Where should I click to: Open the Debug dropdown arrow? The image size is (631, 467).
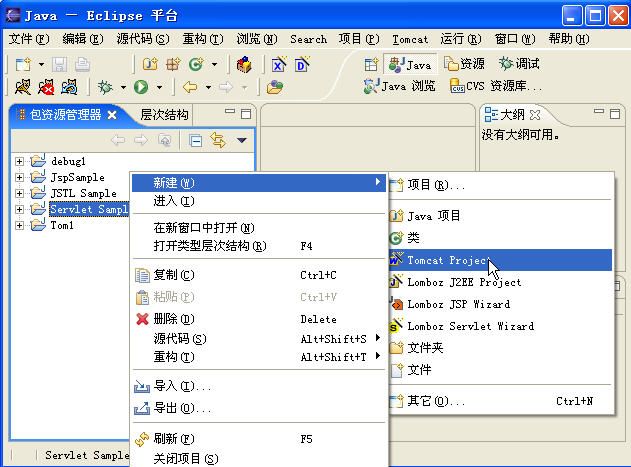(x=123, y=87)
